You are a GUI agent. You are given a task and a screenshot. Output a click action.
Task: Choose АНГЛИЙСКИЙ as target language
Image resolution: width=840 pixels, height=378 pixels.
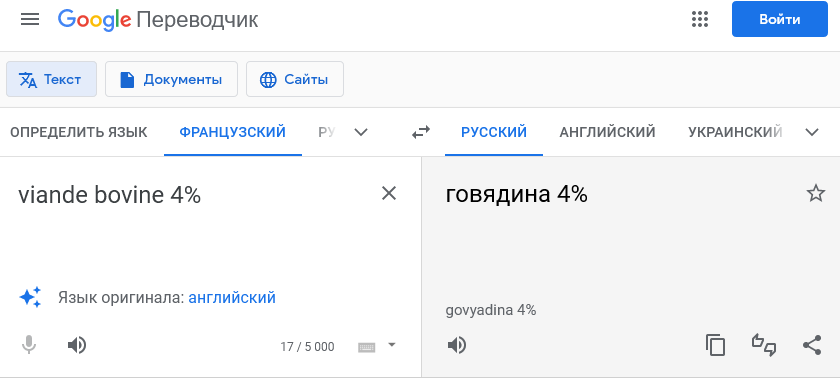(608, 132)
